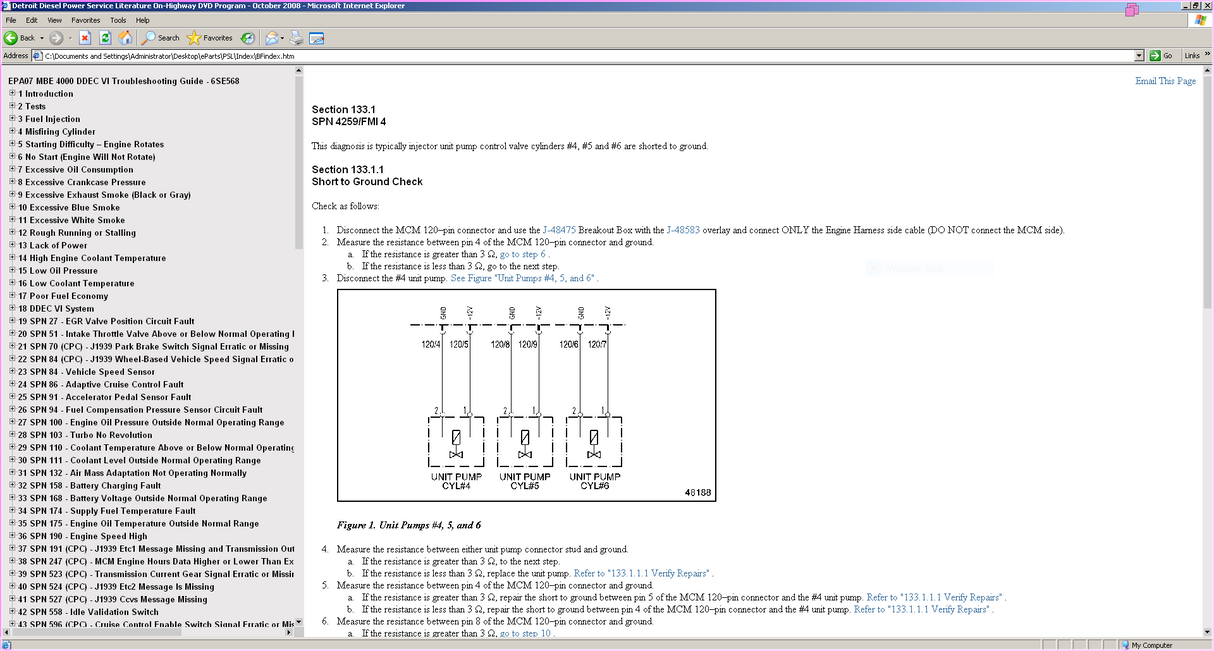Open the Search toolbar button
The image size is (1214, 651).
tap(160, 38)
